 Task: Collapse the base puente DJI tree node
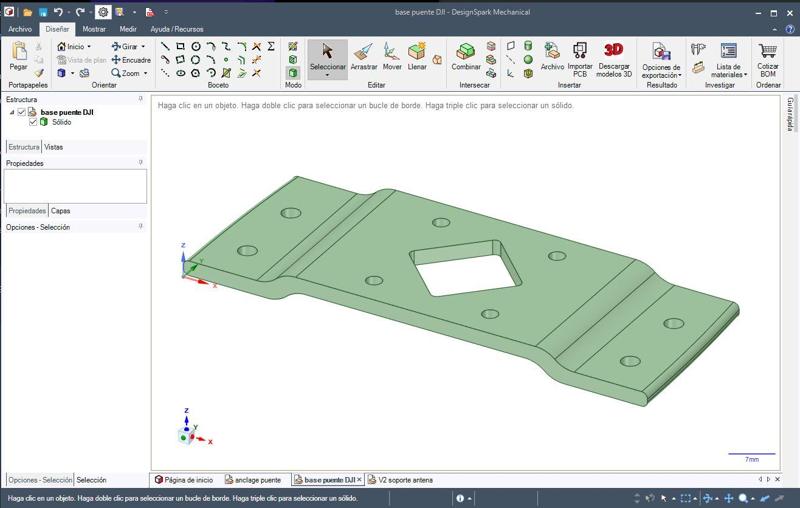(x=12, y=112)
